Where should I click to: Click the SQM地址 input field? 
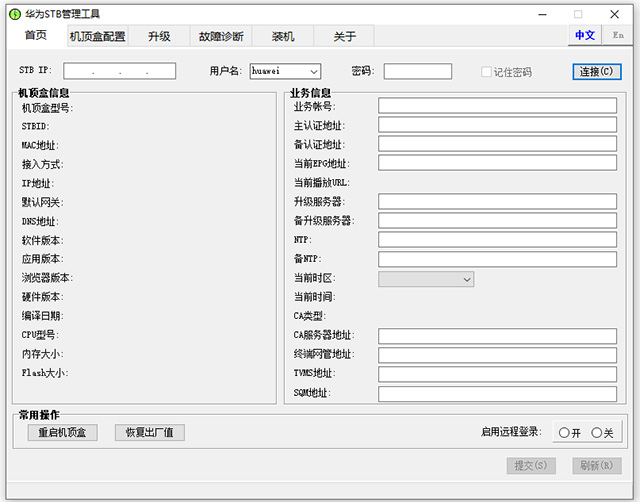coord(497,394)
